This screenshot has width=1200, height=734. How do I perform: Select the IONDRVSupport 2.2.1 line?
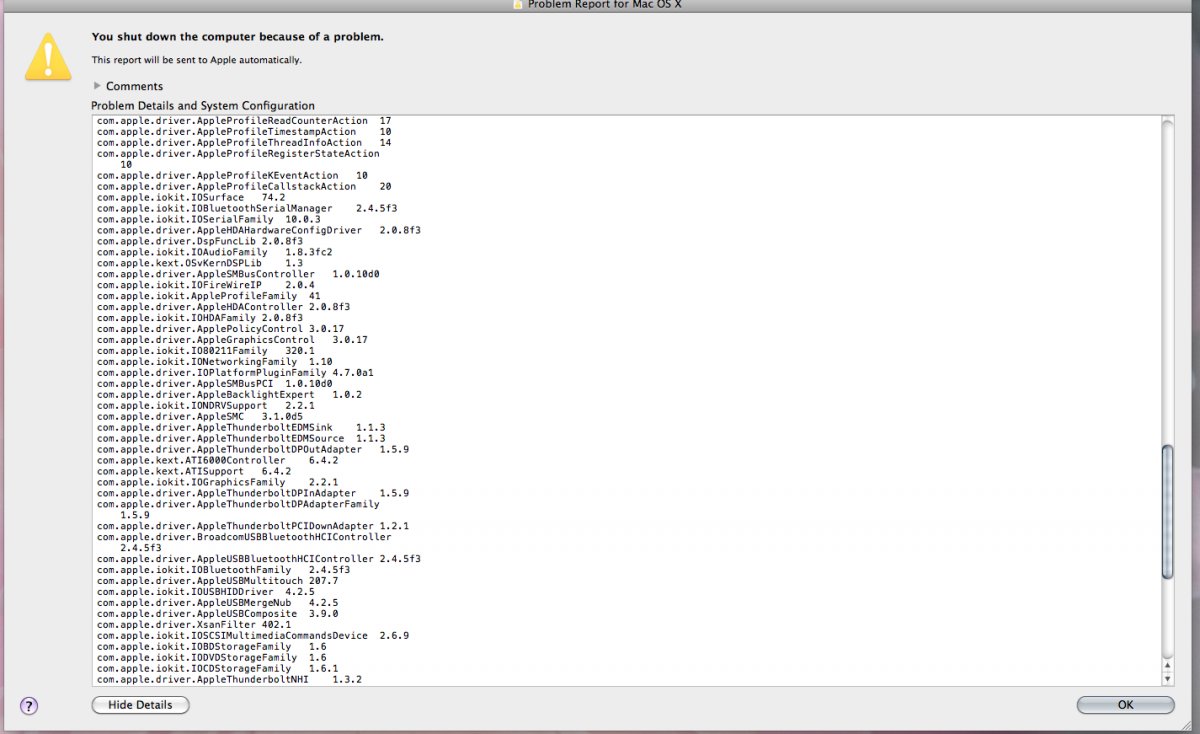coord(206,406)
